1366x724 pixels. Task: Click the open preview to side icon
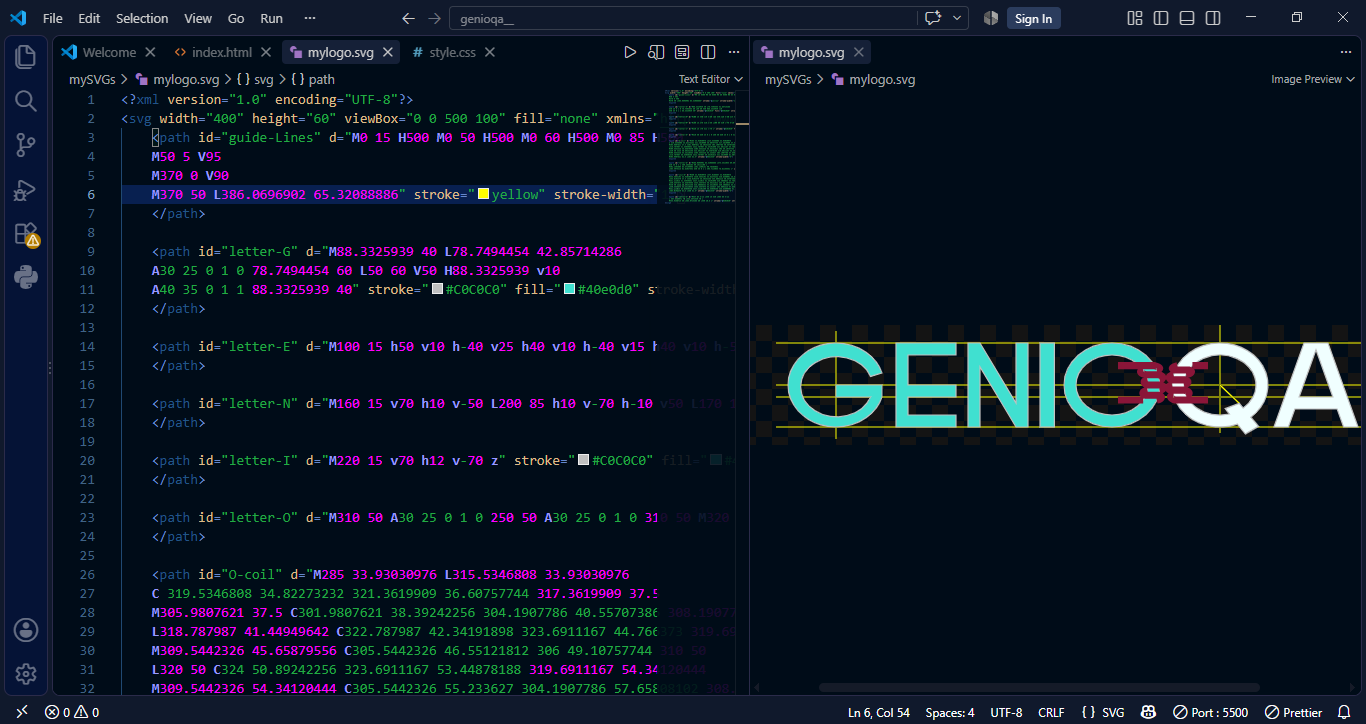pos(656,52)
